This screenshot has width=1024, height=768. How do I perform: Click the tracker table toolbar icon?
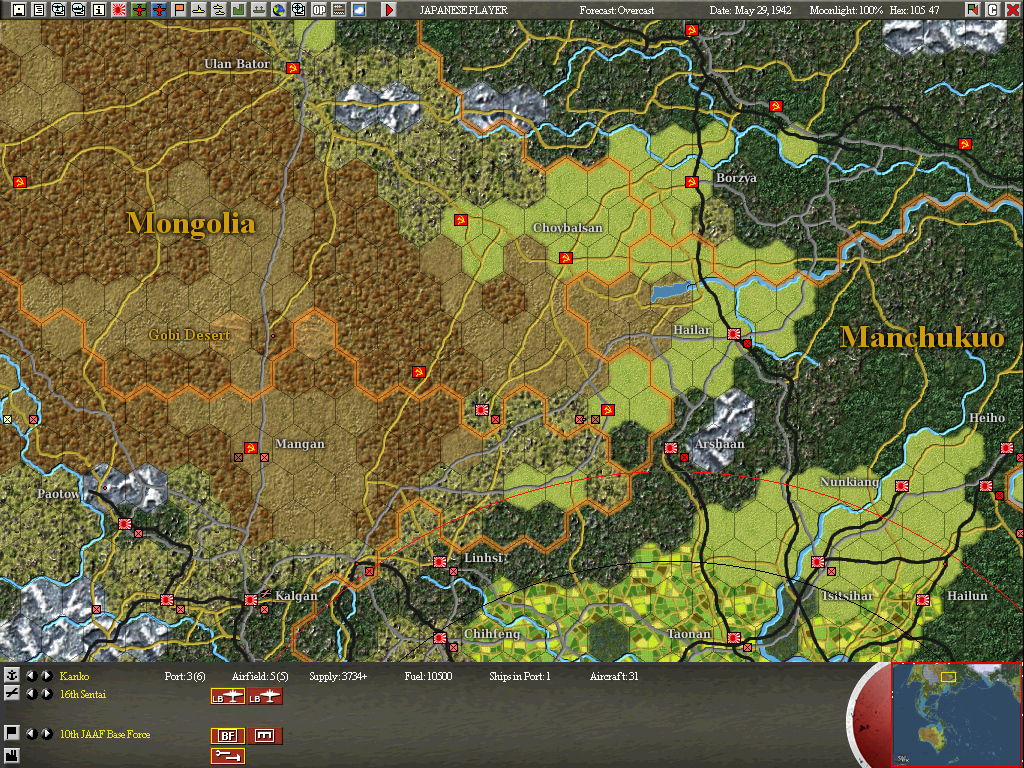pos(339,10)
